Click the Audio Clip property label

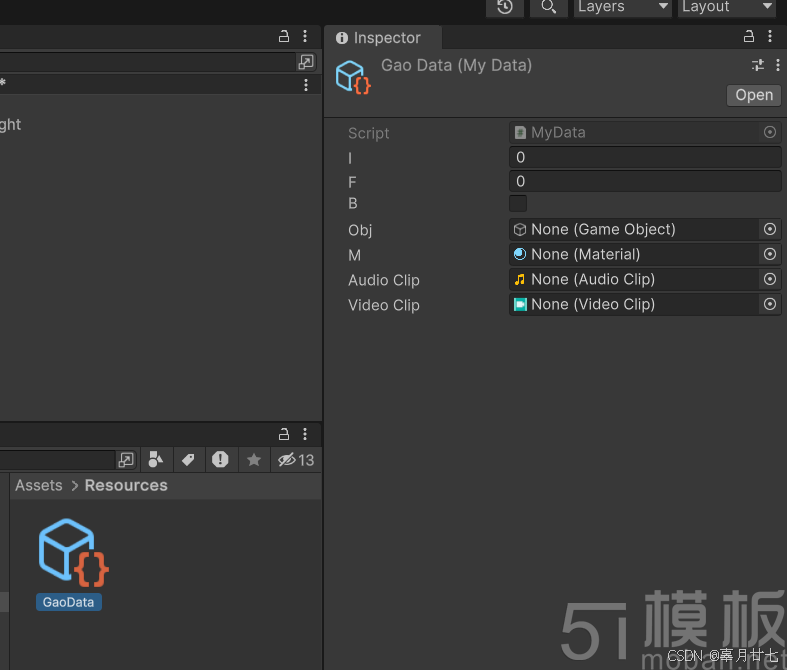[384, 280]
